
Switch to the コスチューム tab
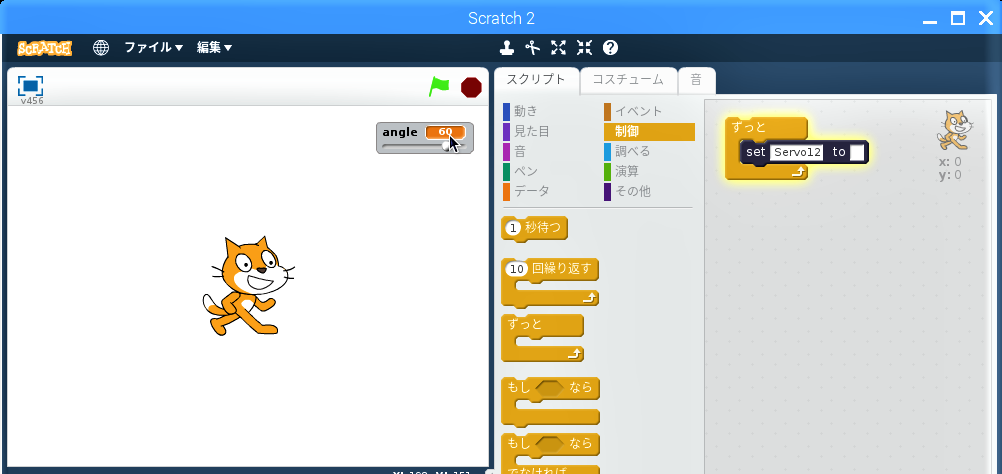click(x=628, y=80)
